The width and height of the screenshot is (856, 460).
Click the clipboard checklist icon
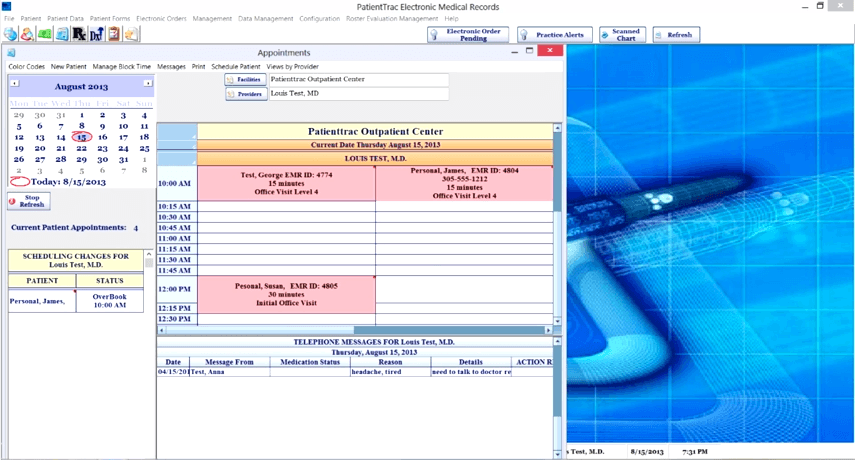tap(114, 34)
